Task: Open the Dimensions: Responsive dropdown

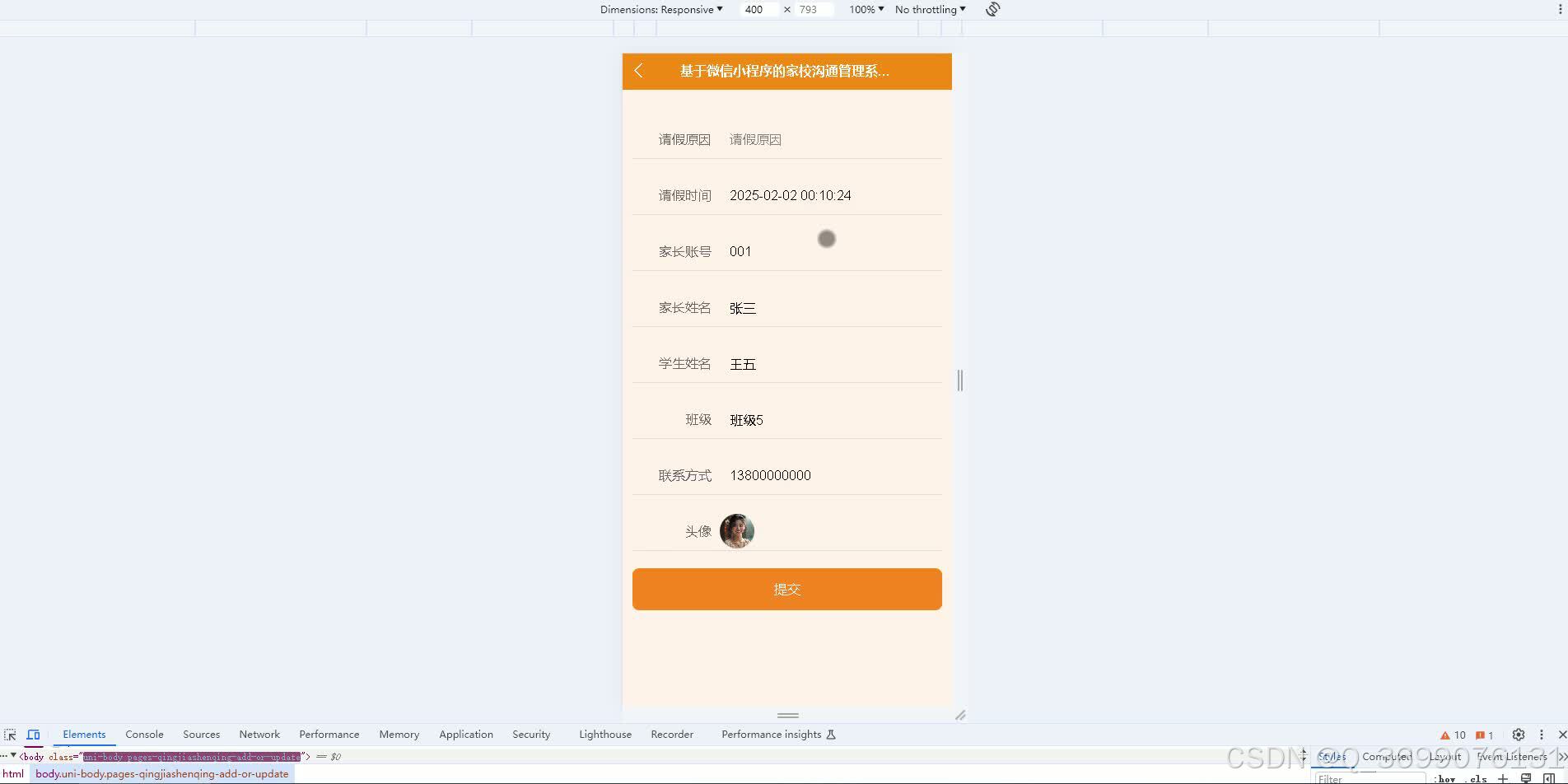Action: click(660, 9)
